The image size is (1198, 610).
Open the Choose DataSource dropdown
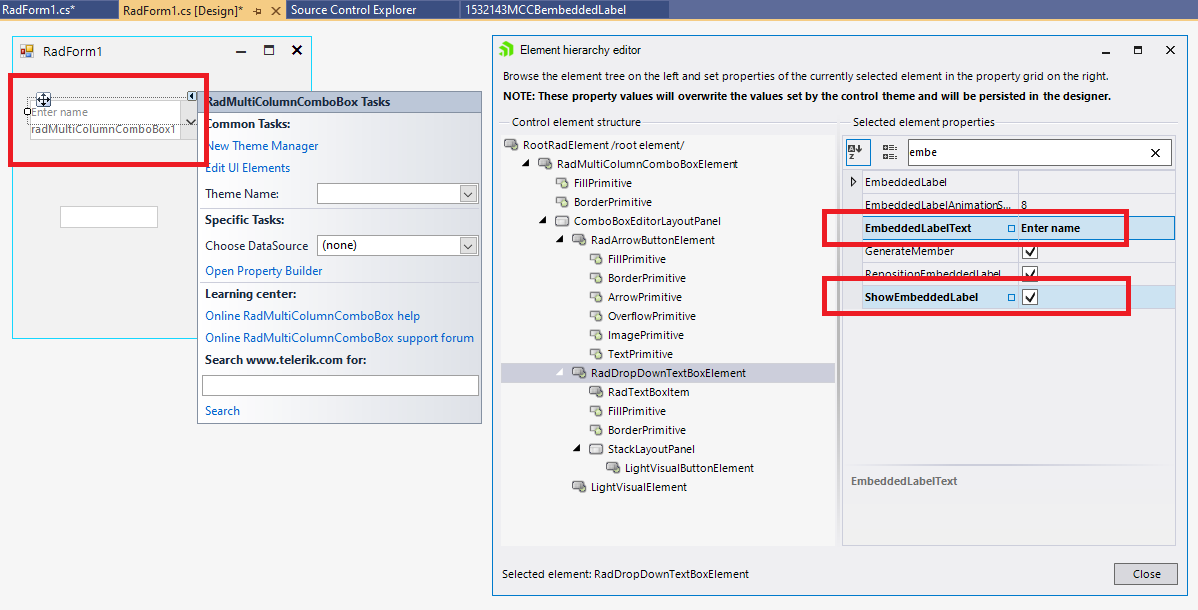[x=469, y=246]
